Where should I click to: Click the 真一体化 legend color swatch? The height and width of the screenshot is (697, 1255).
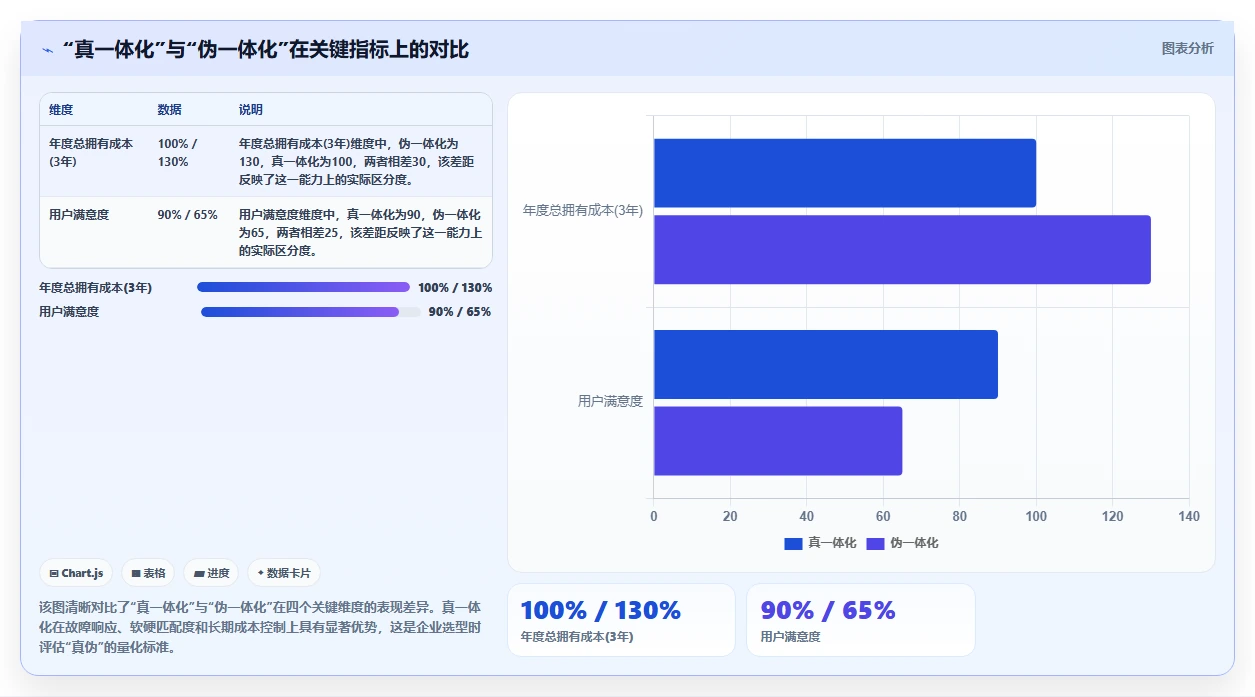tap(793, 543)
